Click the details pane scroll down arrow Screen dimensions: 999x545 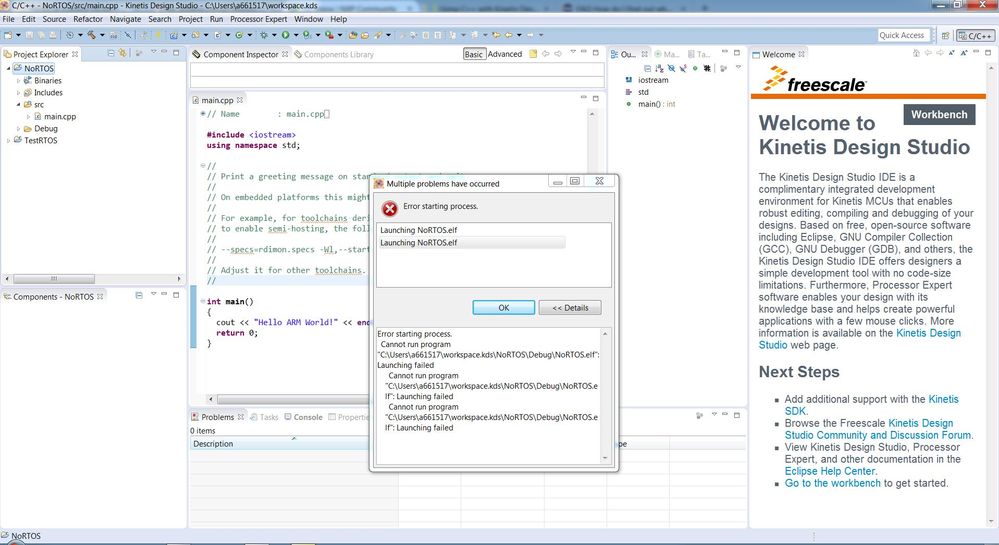point(605,458)
